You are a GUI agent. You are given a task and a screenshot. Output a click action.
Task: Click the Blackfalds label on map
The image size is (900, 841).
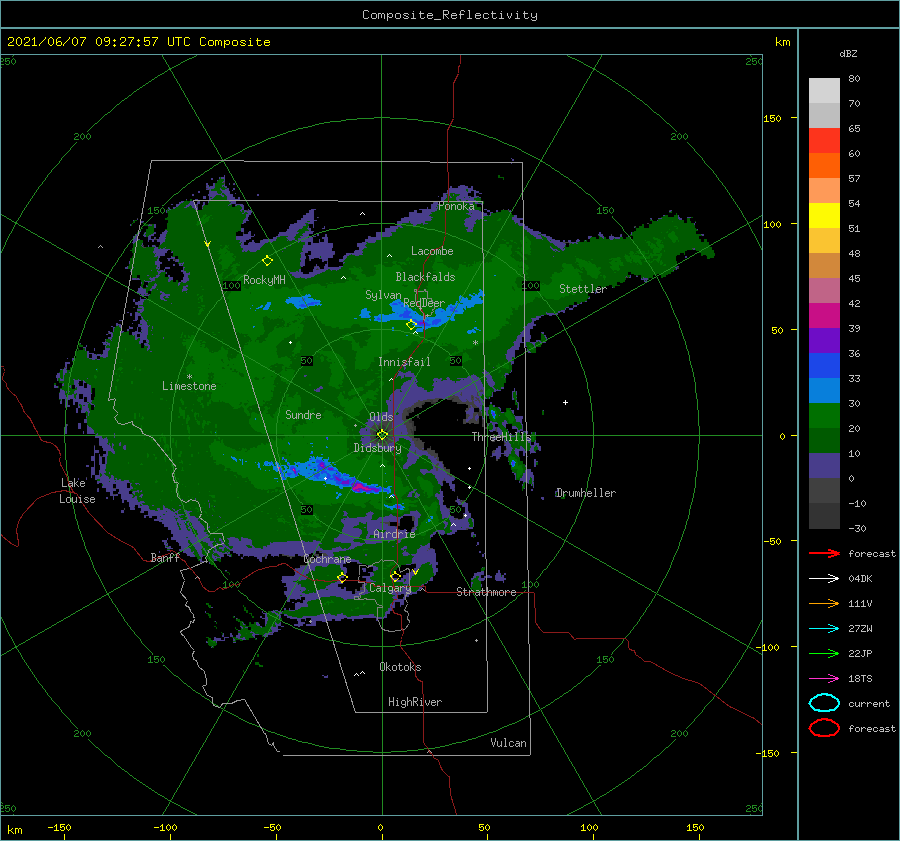[x=425, y=277]
